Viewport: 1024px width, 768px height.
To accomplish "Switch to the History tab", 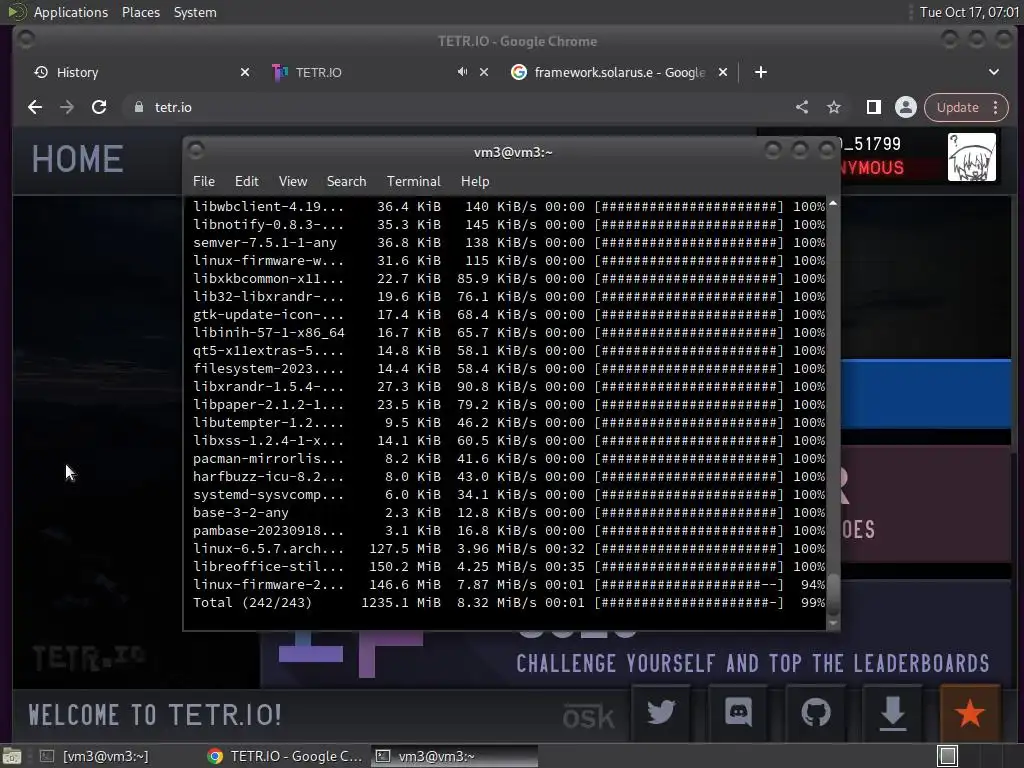I will tap(140, 72).
